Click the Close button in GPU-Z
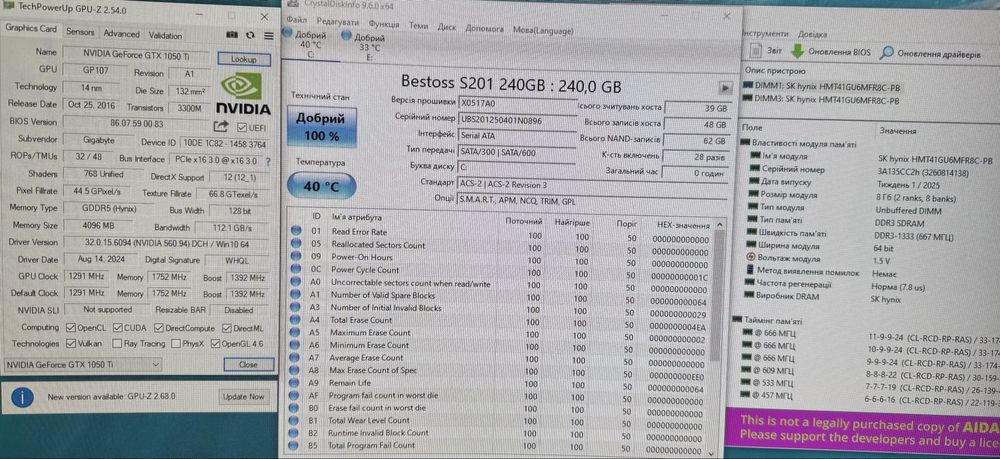 [248, 364]
